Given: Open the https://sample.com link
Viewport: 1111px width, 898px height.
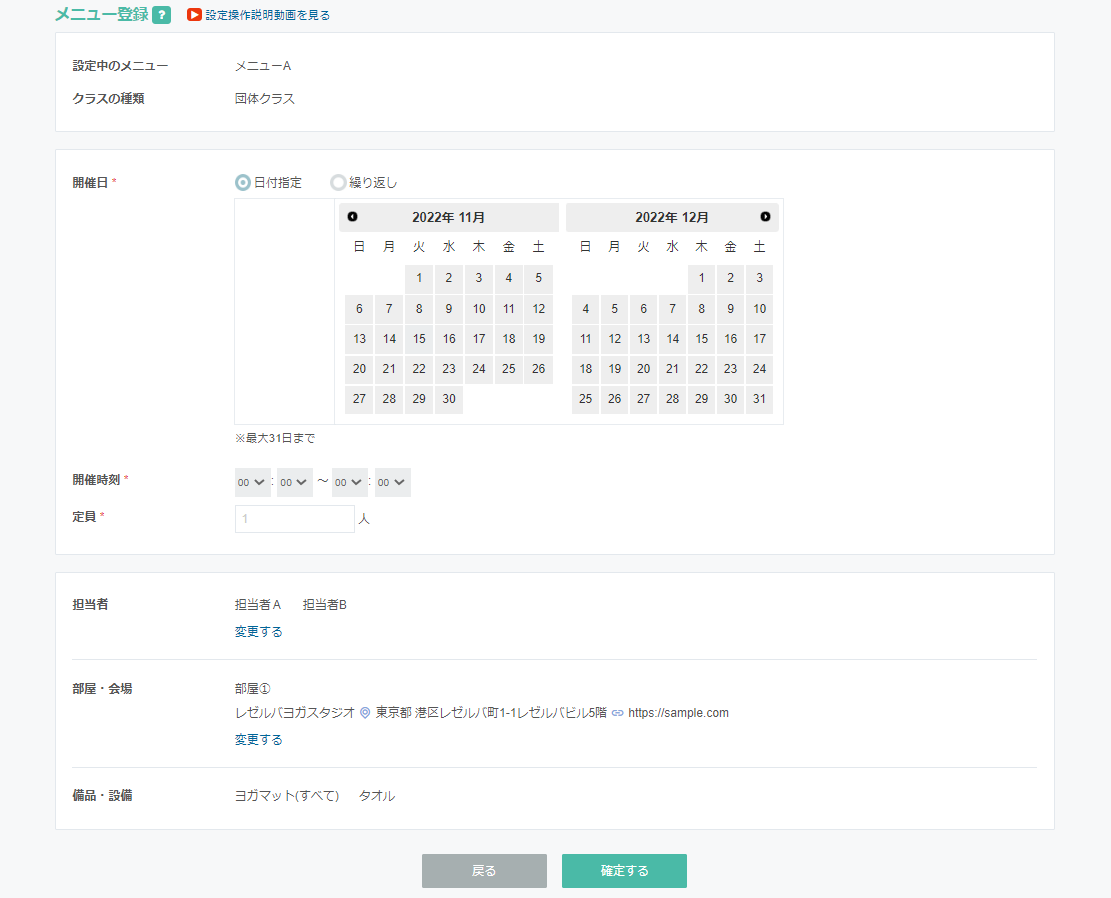Looking at the screenshot, I should (678, 713).
